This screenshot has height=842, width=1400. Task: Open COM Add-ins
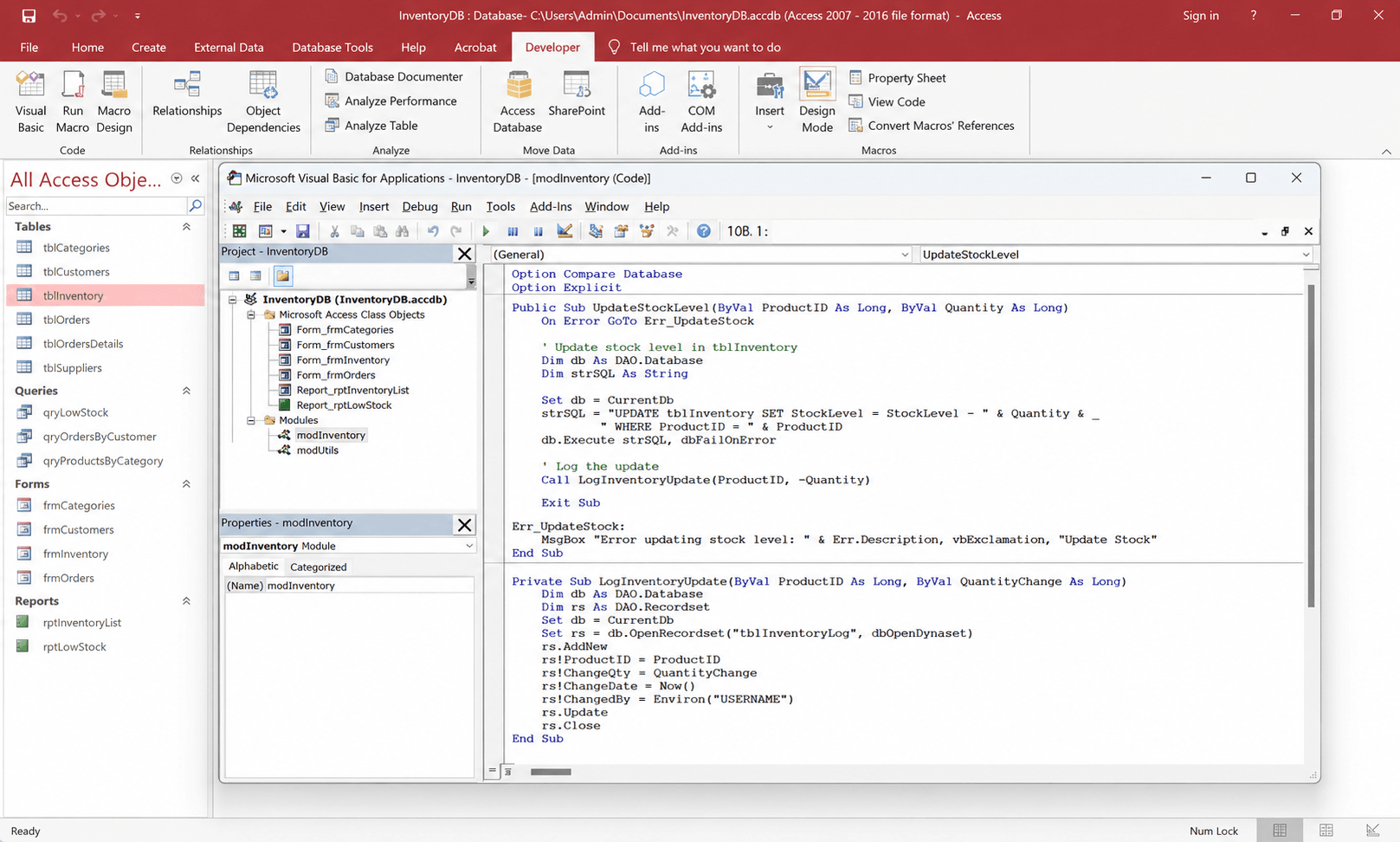point(701,102)
